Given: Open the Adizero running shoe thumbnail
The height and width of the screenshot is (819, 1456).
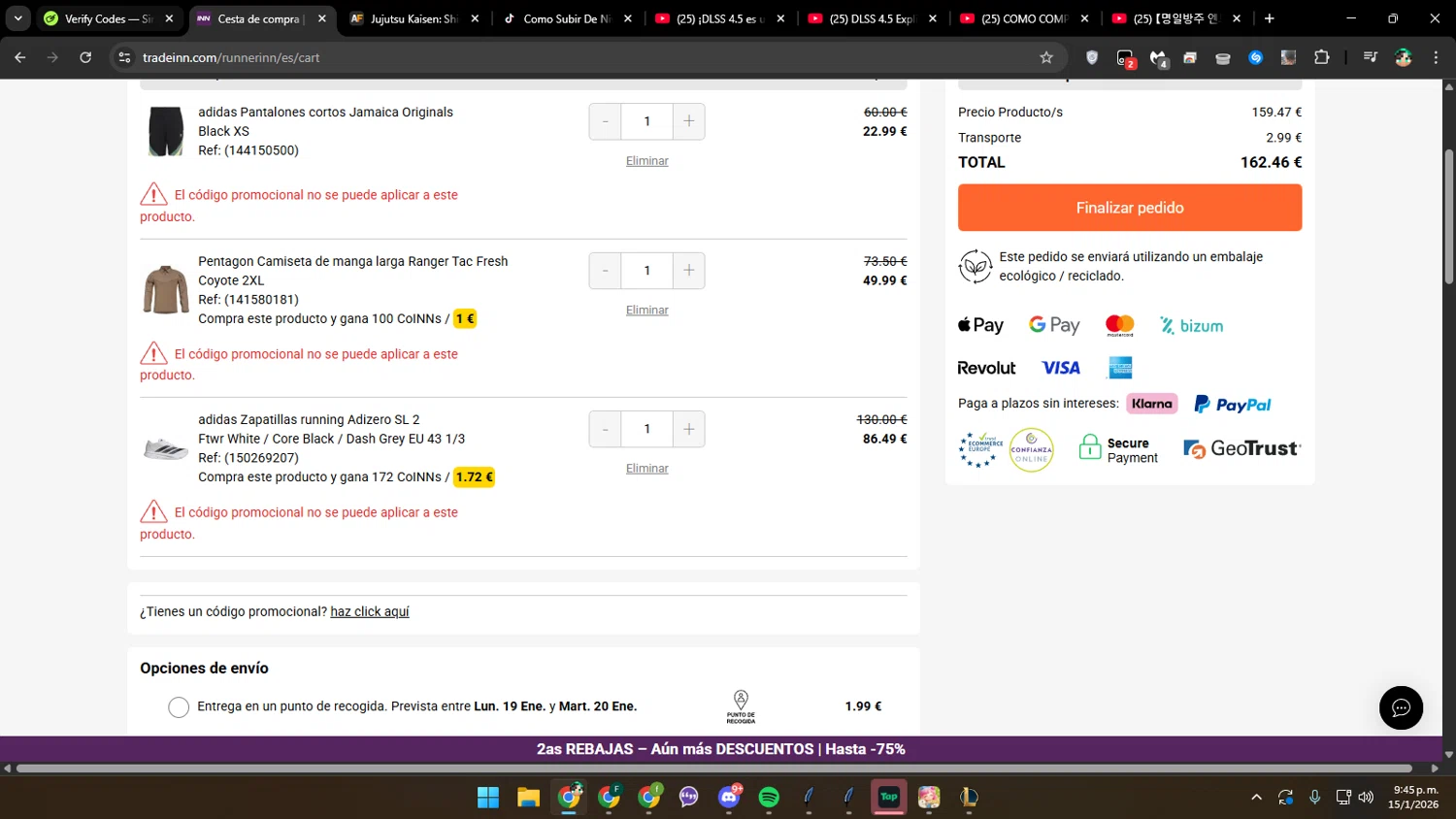Looking at the screenshot, I should pyautogui.click(x=166, y=448).
